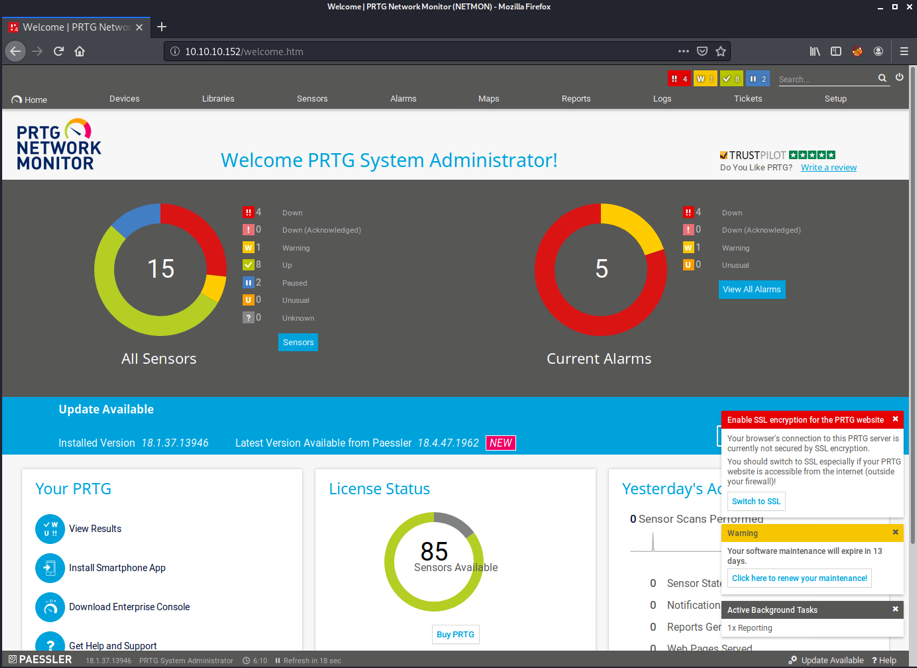Open the Sensors pie chart details
Viewport: 917px width, 668px height.
pyautogui.click(x=298, y=342)
